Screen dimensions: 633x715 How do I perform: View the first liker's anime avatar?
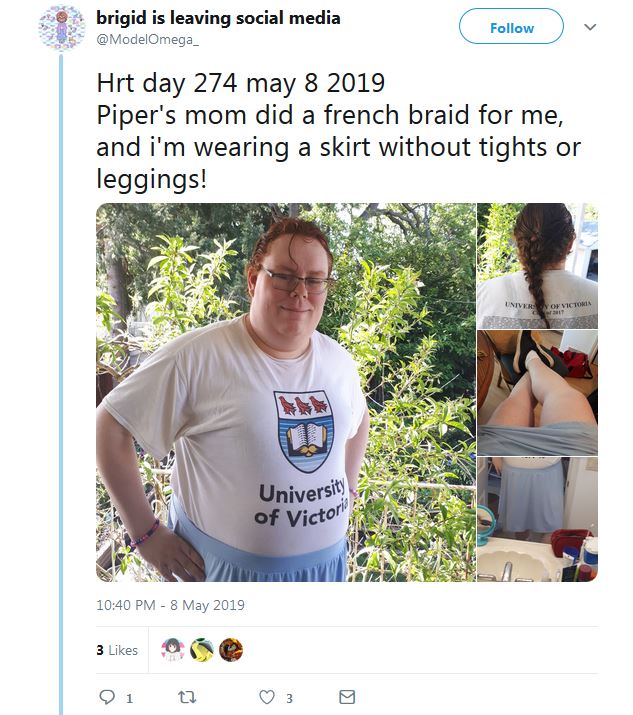[x=173, y=650]
